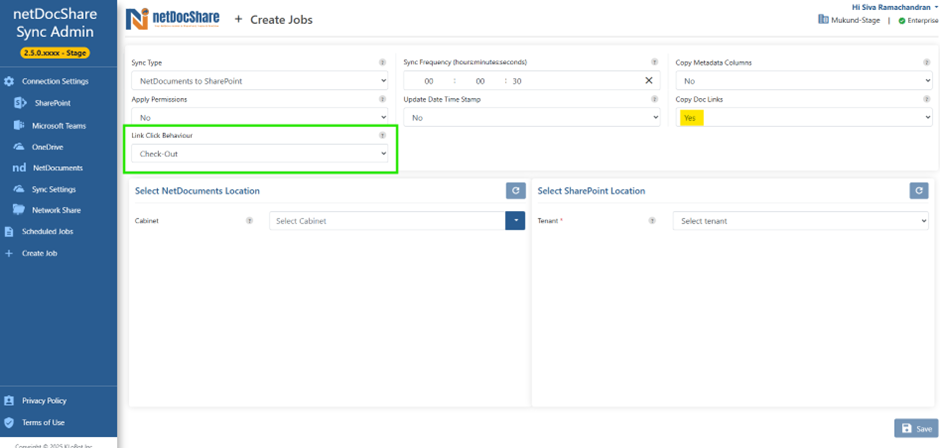
Task: Open the Copy Doc Links dropdown
Action: (x=804, y=118)
